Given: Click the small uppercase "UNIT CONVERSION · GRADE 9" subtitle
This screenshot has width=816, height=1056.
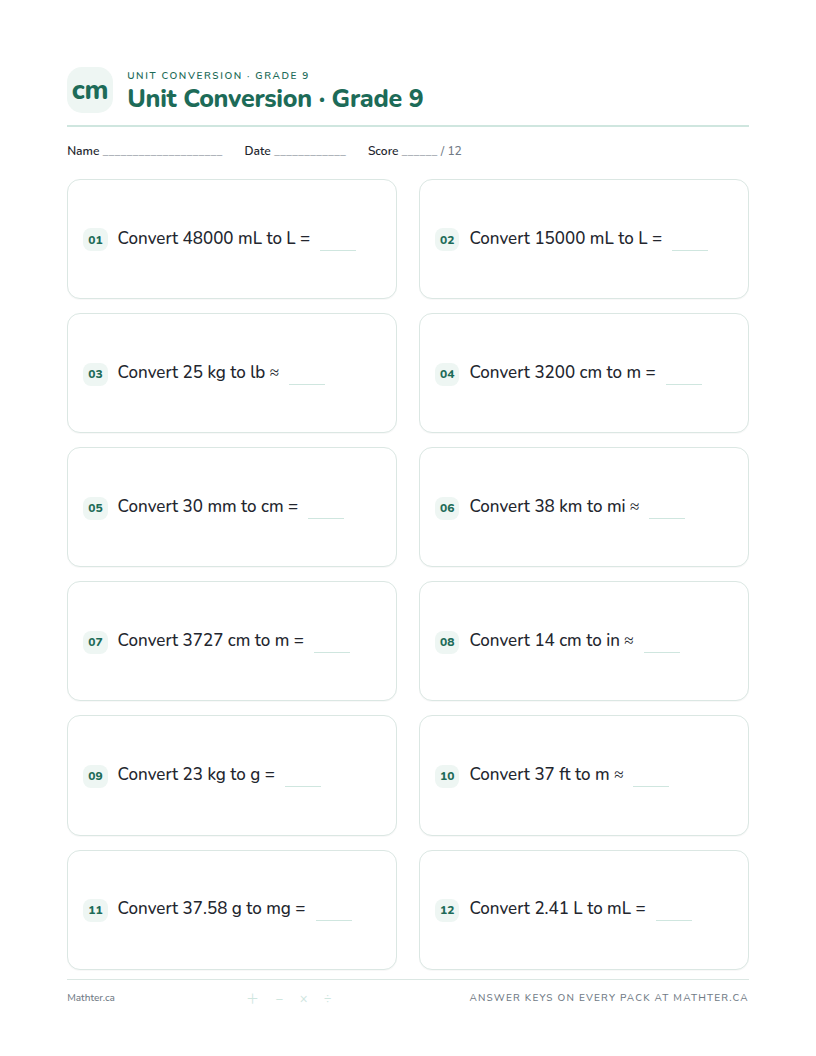Looking at the screenshot, I should tap(218, 75).
